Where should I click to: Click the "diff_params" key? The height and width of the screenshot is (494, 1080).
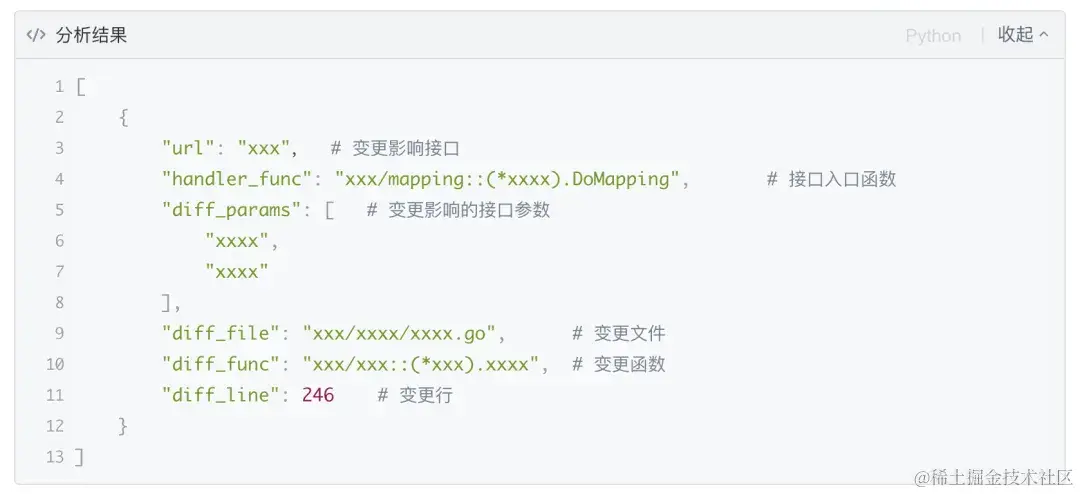coord(227,210)
